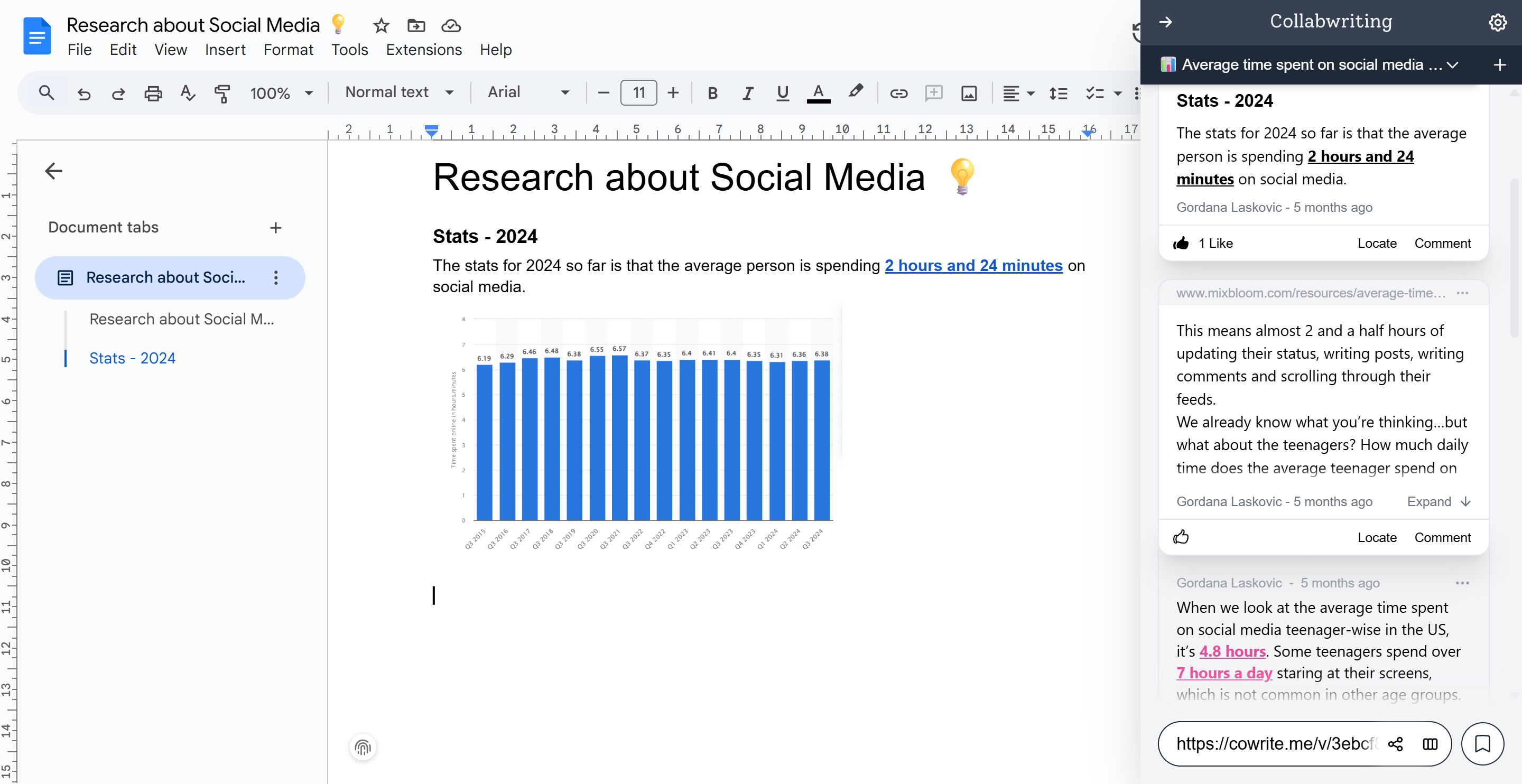
Task: Like the mixbloom.com excerpt card
Action: pos(1181,536)
